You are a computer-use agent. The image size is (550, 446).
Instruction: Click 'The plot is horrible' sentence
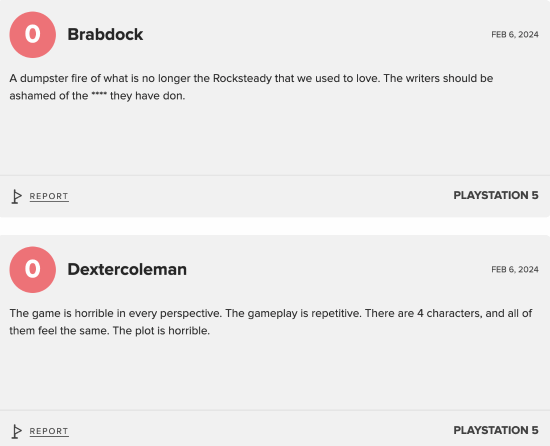coord(161,331)
